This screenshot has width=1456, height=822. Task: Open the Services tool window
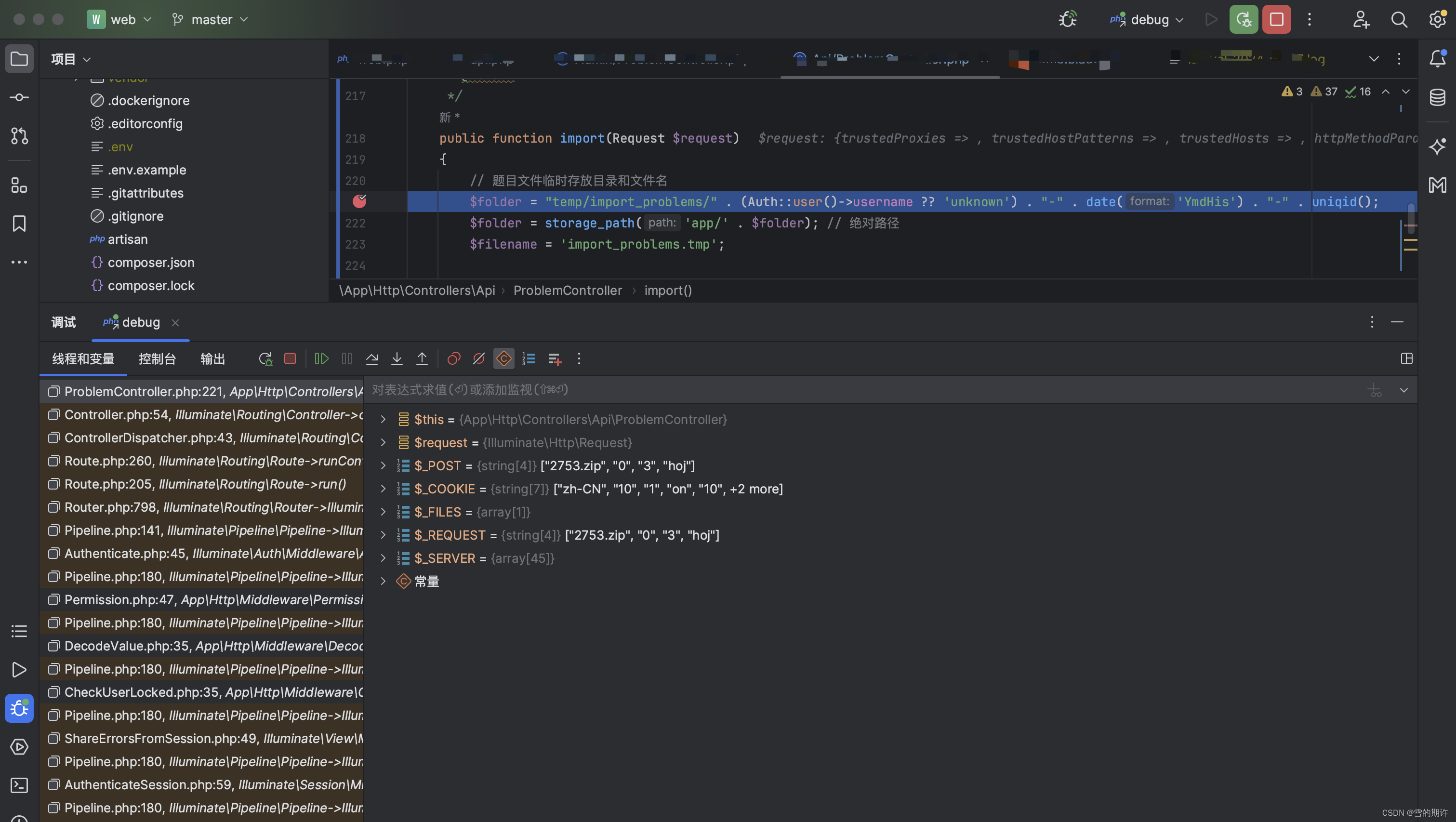(19, 746)
